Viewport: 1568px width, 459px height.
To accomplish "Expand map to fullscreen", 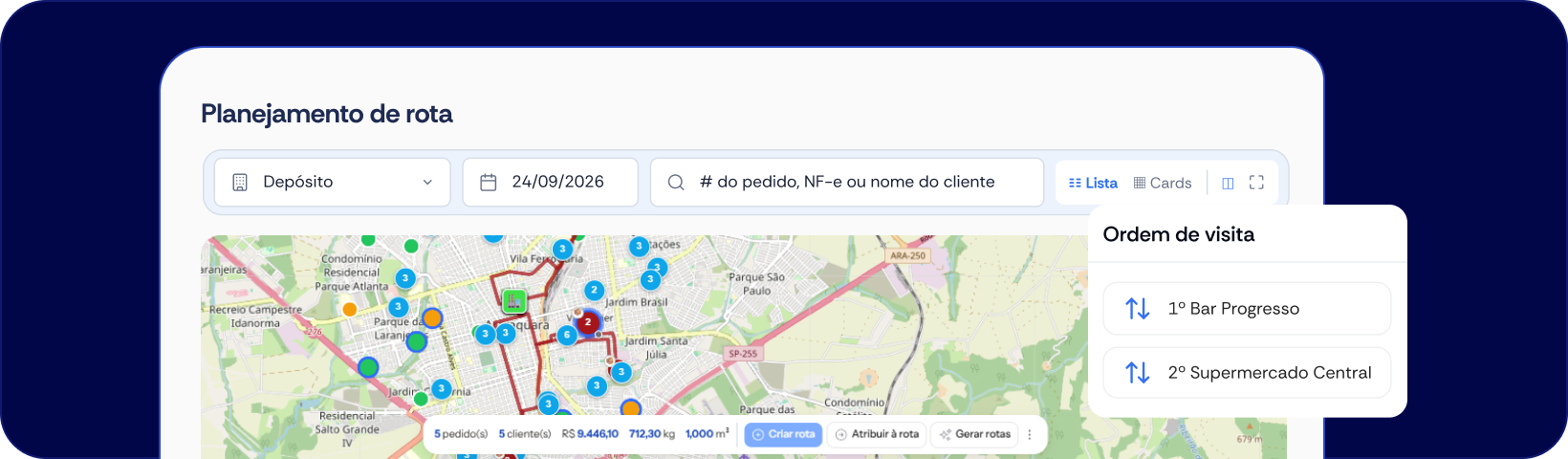I will (1256, 182).
